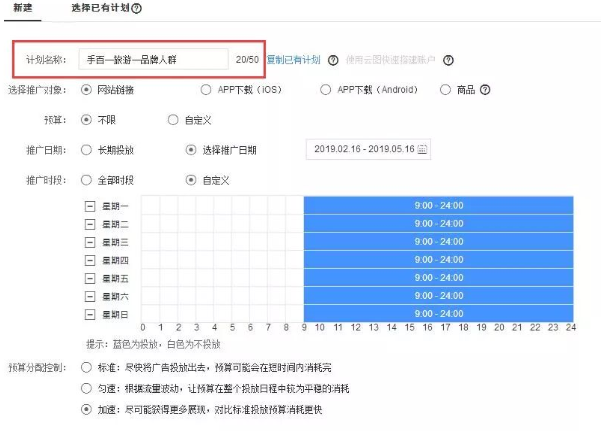This screenshot has height=431, width=606.
Task: Click hint text 蓝色为投放，白色为不投放
Action: point(167,344)
